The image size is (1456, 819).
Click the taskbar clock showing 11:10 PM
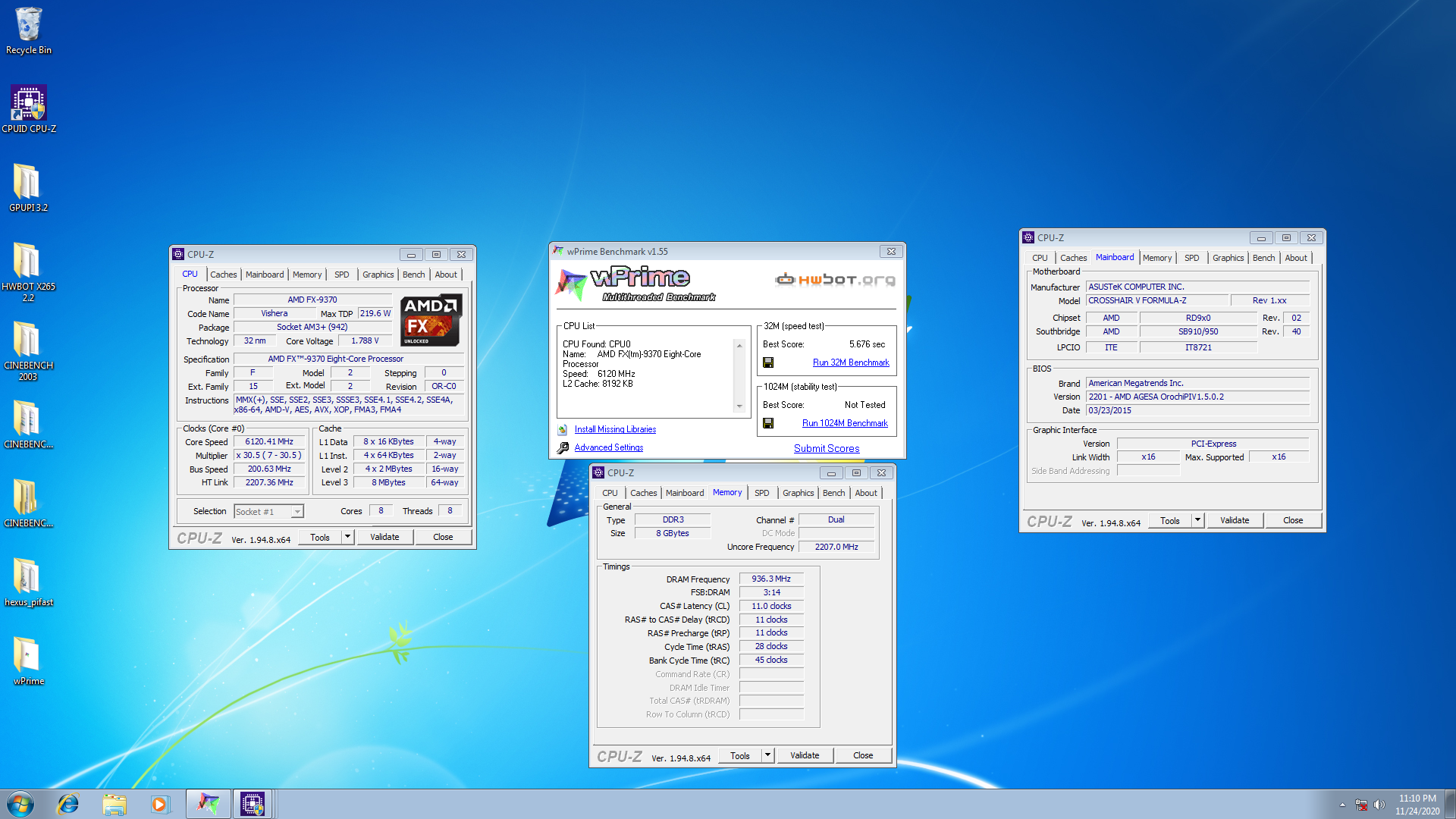[1417, 805]
